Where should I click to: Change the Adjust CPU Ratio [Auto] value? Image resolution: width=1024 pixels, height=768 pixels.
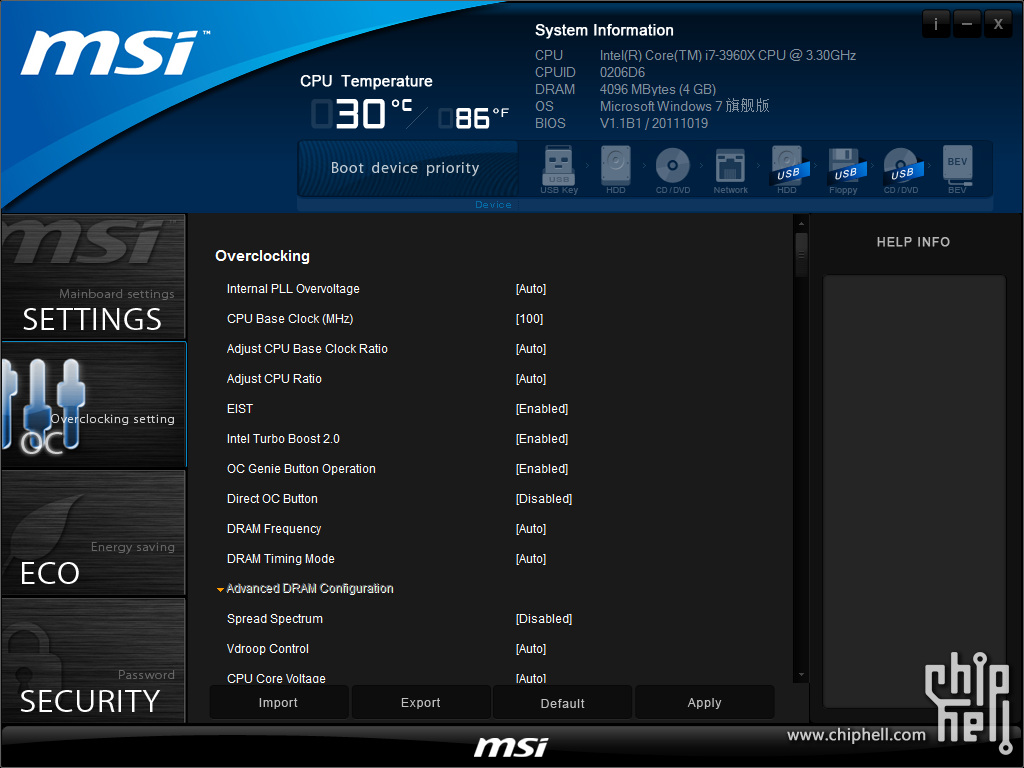tap(531, 379)
